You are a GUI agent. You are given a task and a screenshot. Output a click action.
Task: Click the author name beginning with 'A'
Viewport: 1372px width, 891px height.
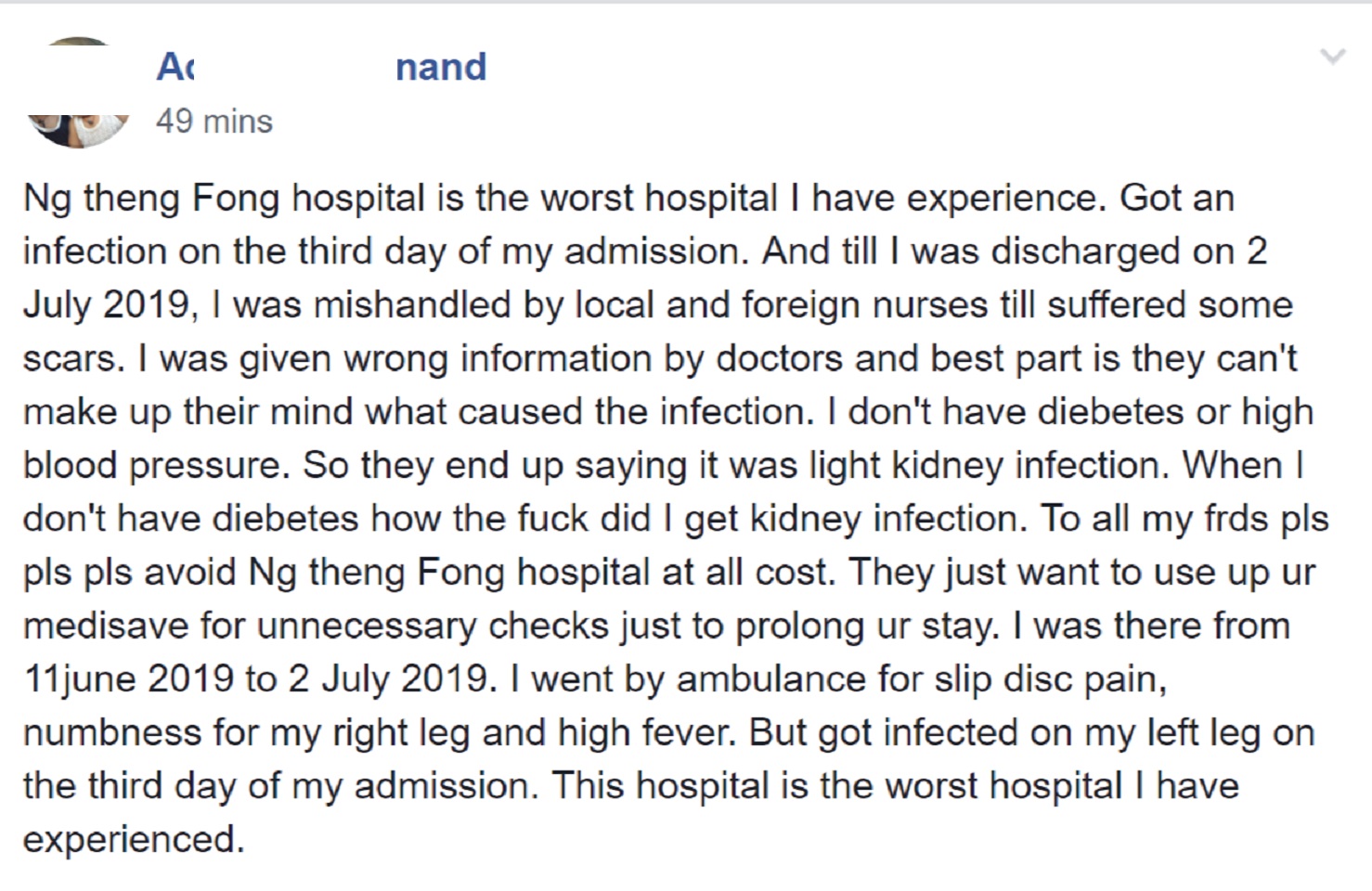175,67
